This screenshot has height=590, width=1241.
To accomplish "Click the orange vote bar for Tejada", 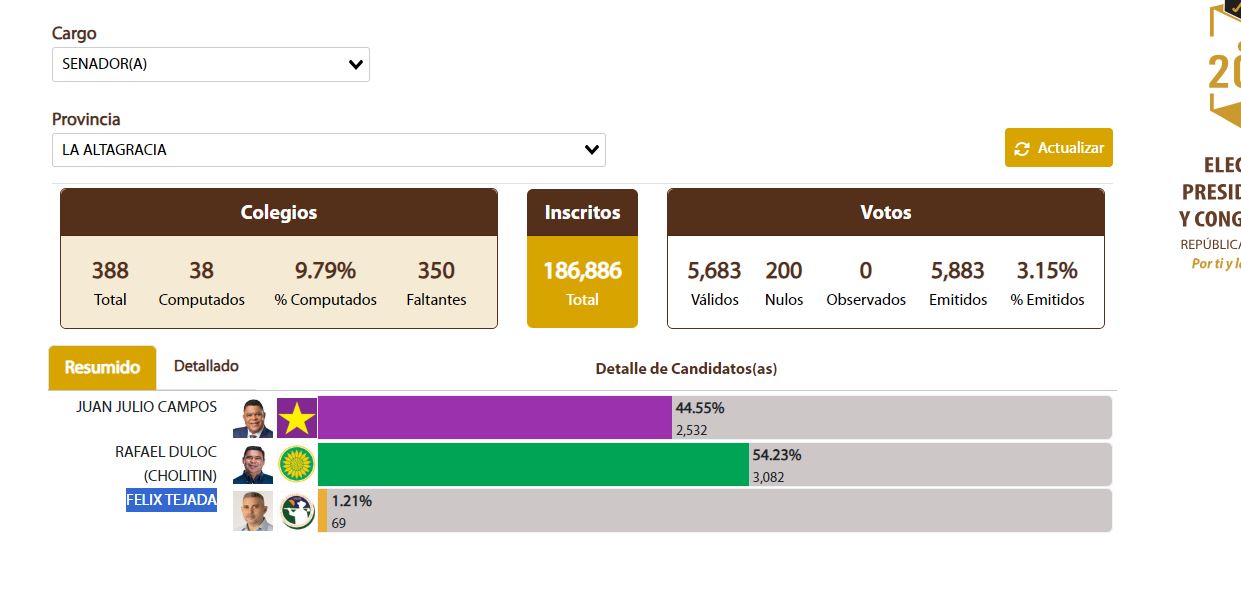I will click(x=322, y=511).
